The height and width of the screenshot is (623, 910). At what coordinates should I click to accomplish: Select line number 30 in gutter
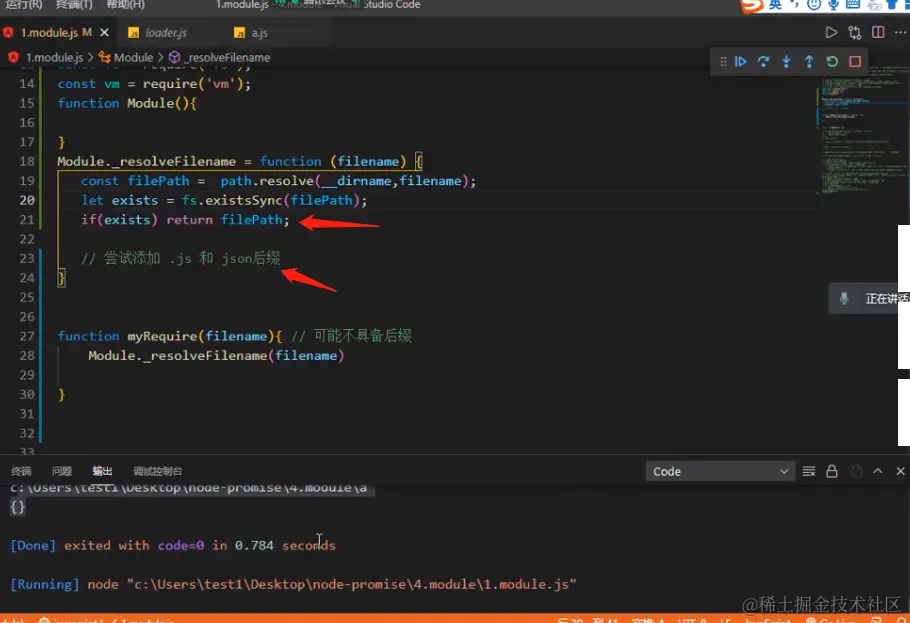point(27,394)
